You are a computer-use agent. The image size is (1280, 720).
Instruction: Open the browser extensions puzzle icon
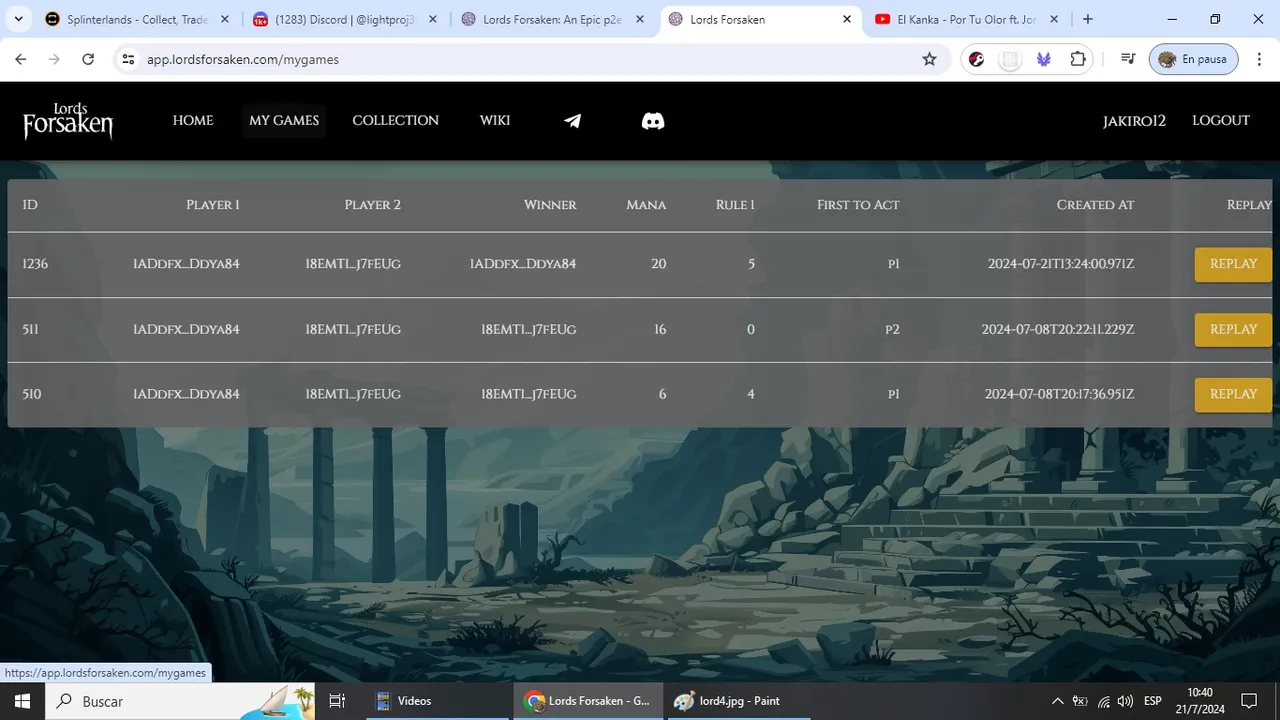click(1078, 59)
